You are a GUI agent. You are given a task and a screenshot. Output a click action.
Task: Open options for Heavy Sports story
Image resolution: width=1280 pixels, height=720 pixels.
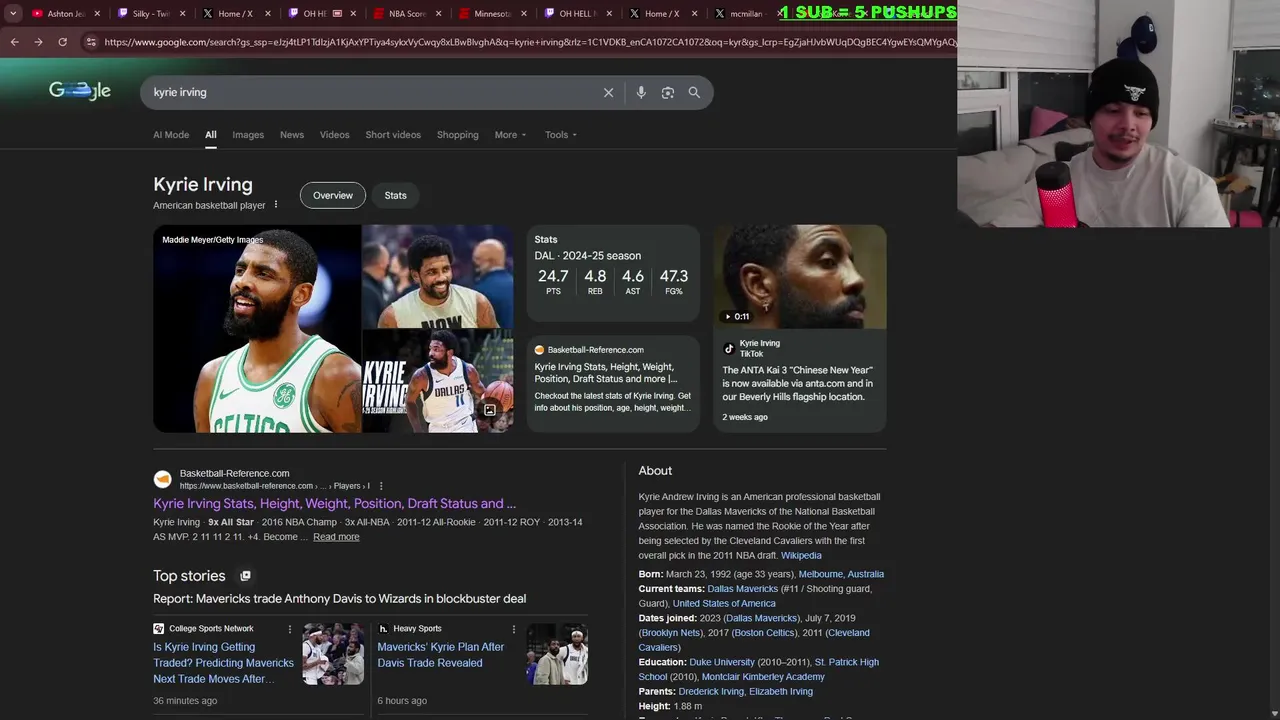coord(514,629)
